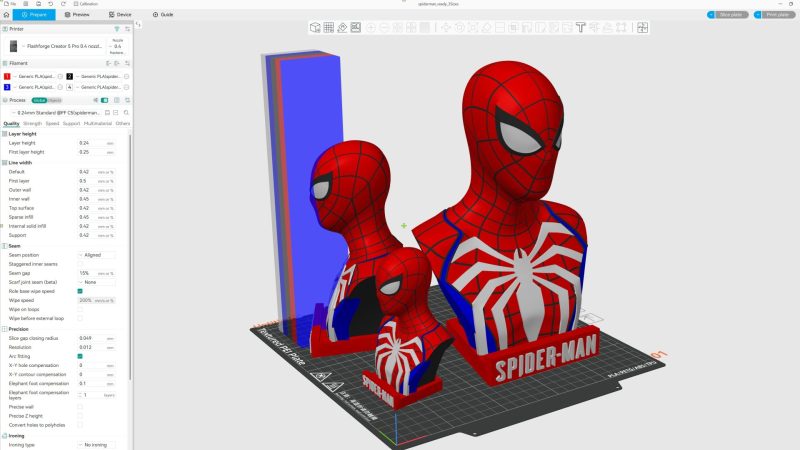The height and width of the screenshot is (450, 800).
Task: Enable Staggered inner seams checkbox
Action: click(80, 264)
